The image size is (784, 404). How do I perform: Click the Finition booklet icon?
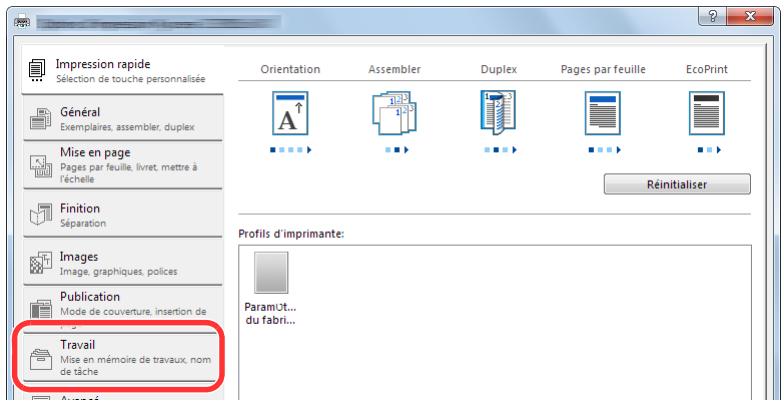pyautogui.click(x=40, y=214)
